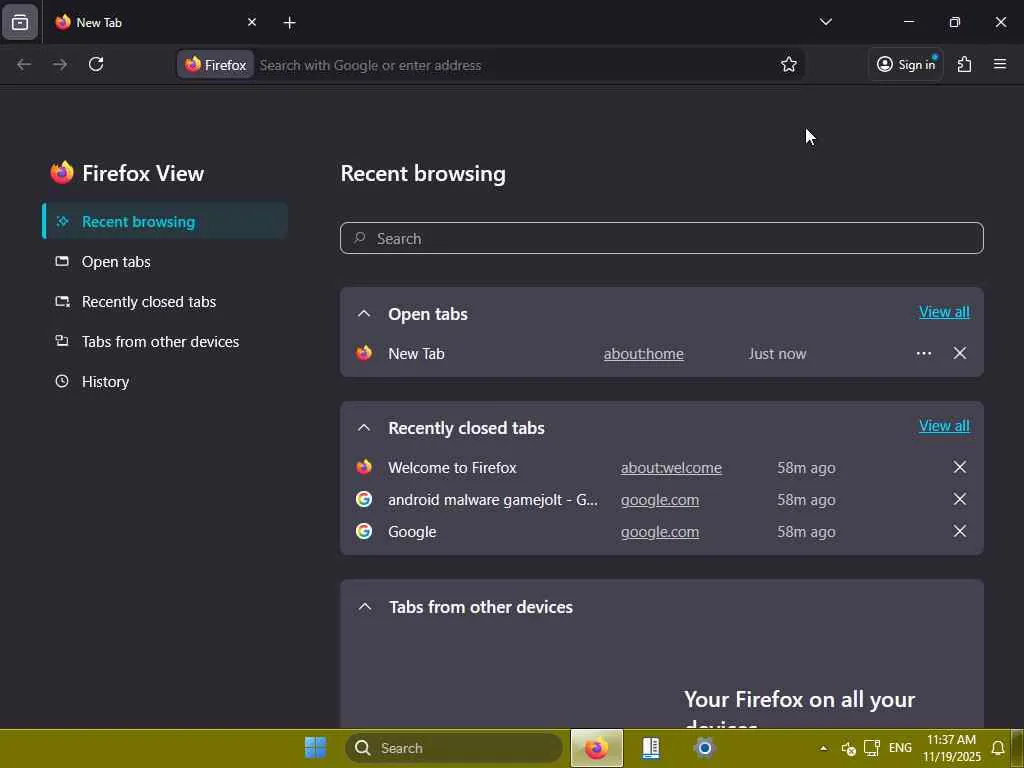Open the Extensions puzzle icon
This screenshot has width=1024, height=768.
point(964,65)
